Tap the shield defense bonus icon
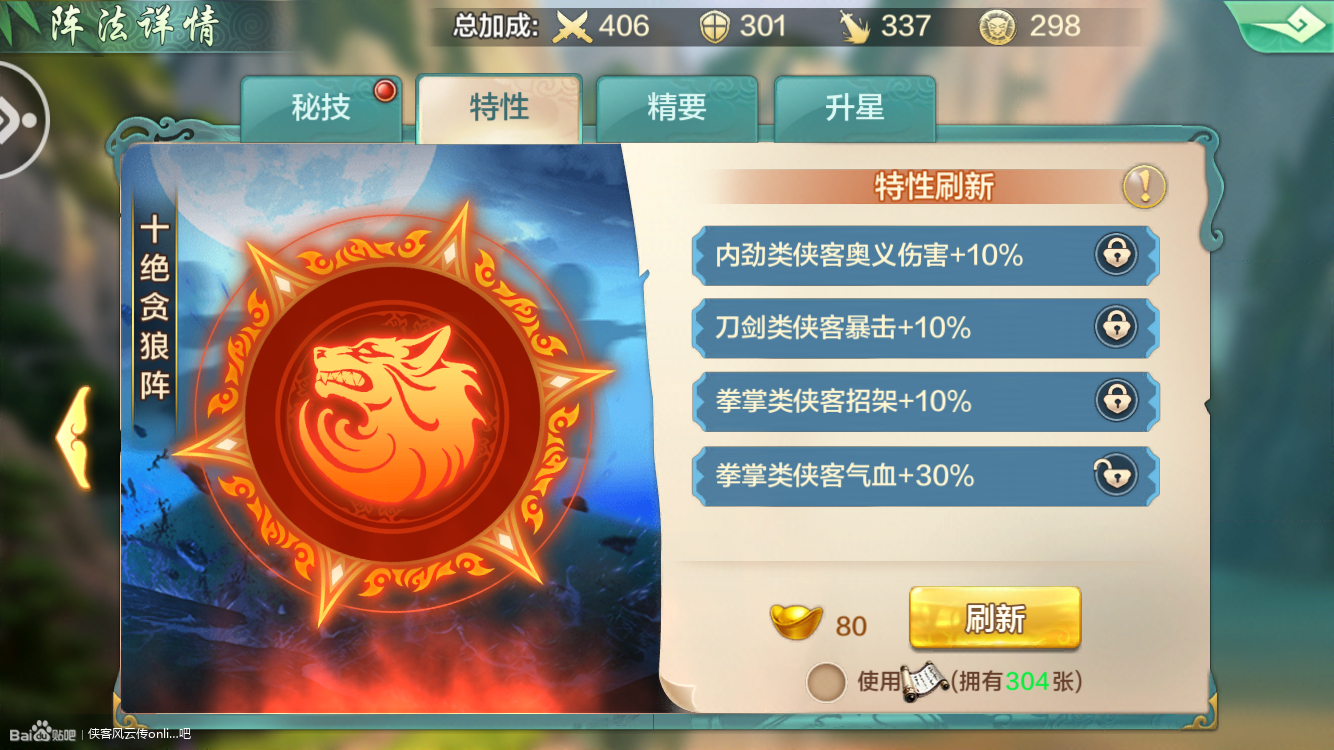This screenshot has height=750, width=1334. [x=716, y=26]
